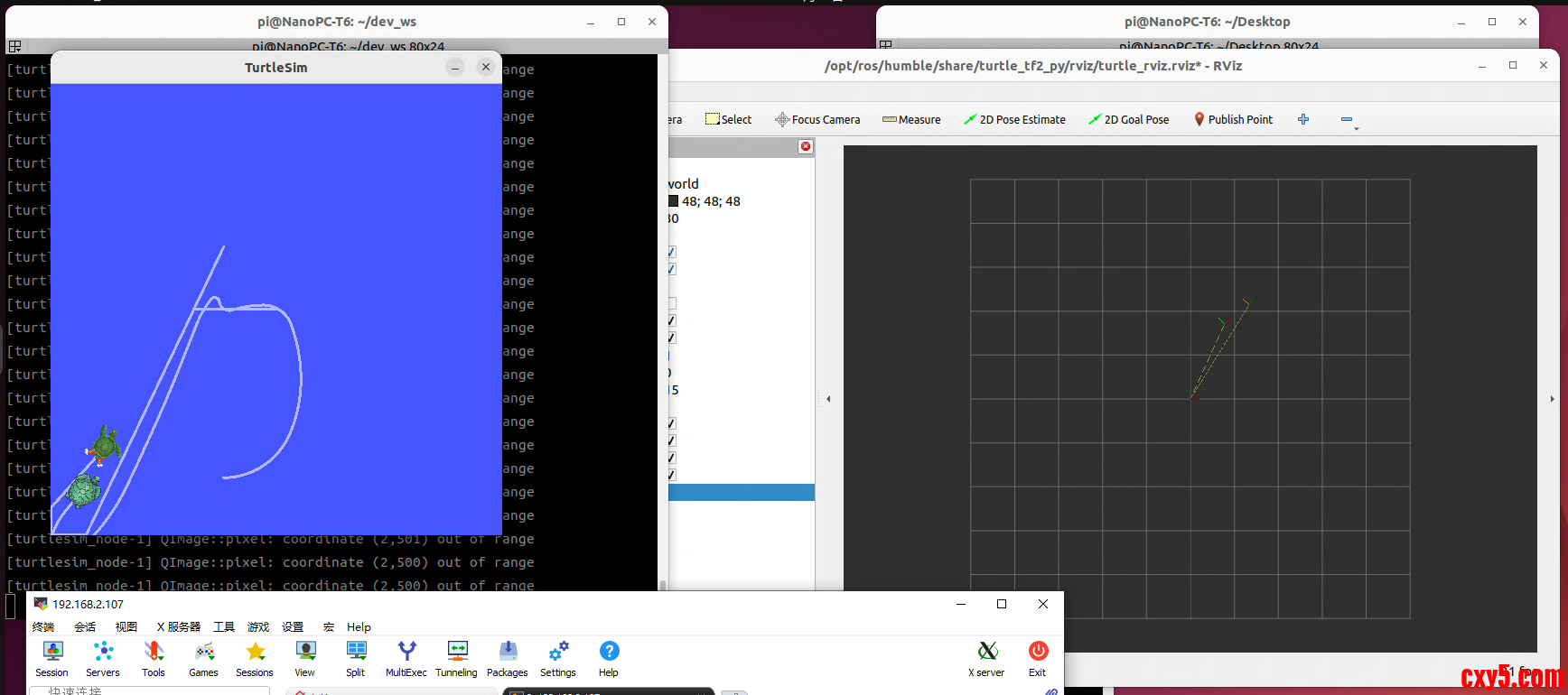
Task: Collapse the left panel with arrow handle
Action: point(828,398)
